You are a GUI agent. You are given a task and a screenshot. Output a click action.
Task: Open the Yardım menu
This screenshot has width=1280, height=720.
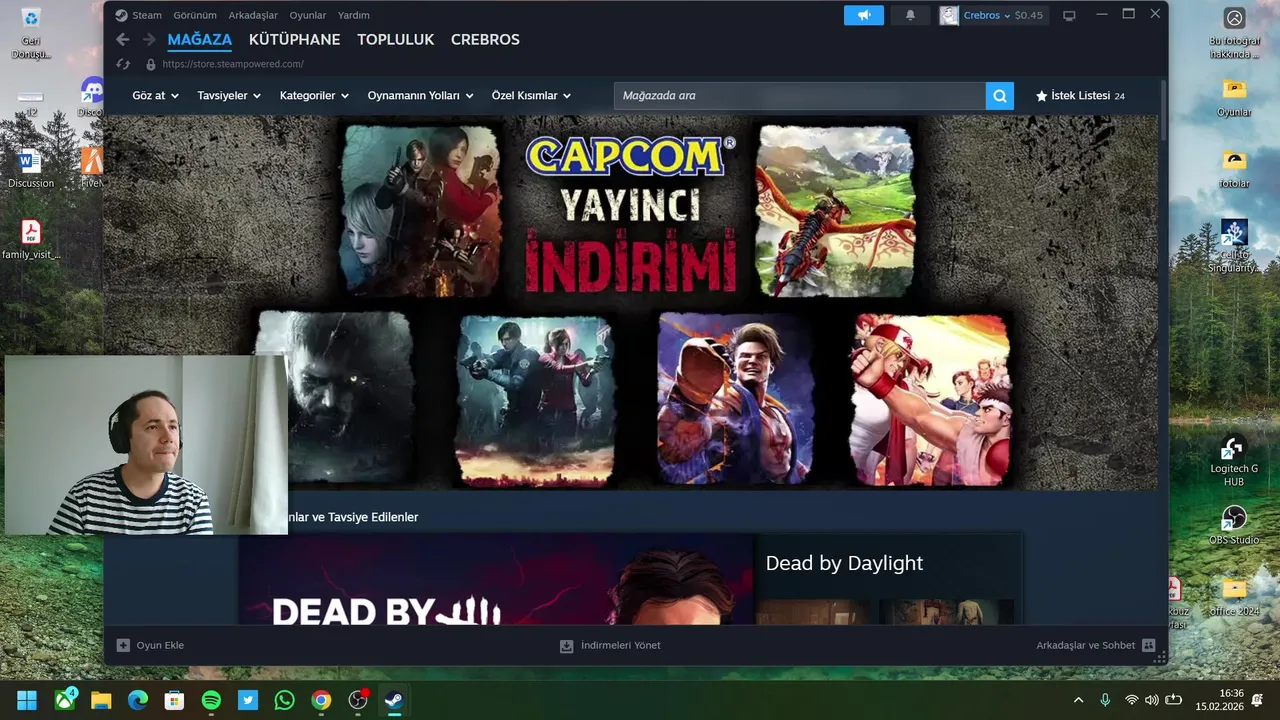354,15
